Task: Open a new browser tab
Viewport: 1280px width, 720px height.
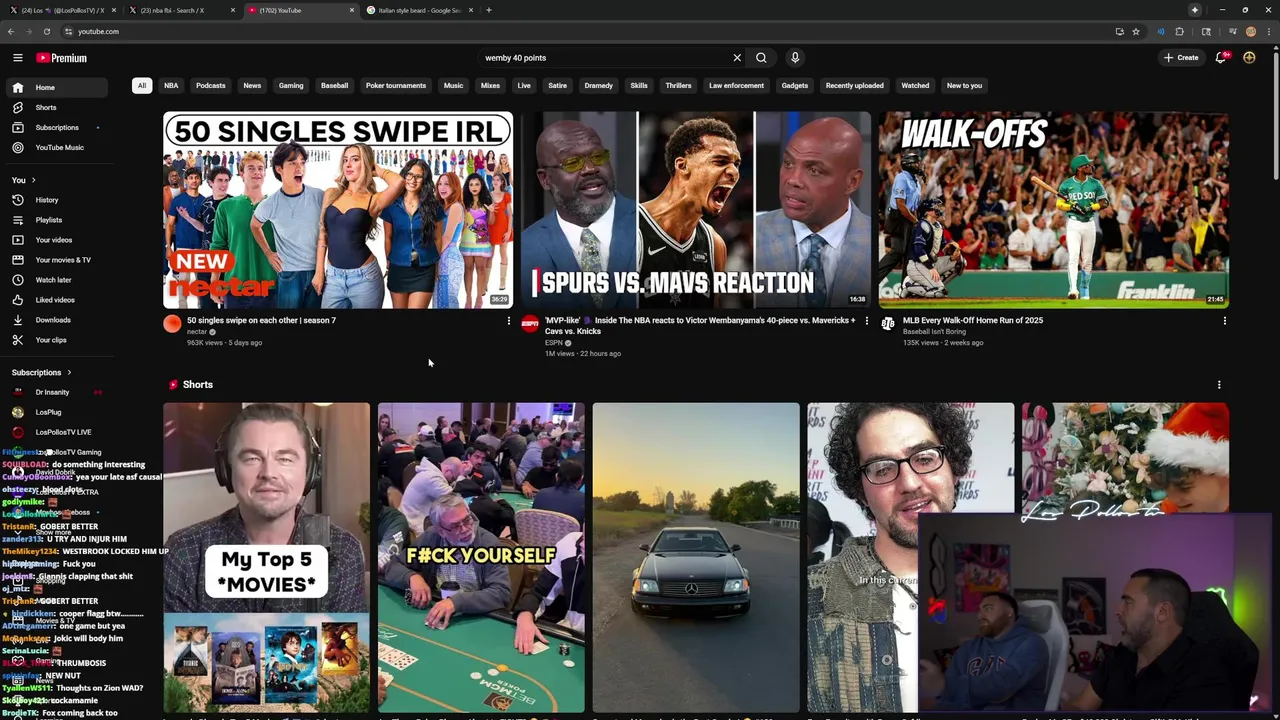Action: (x=488, y=10)
